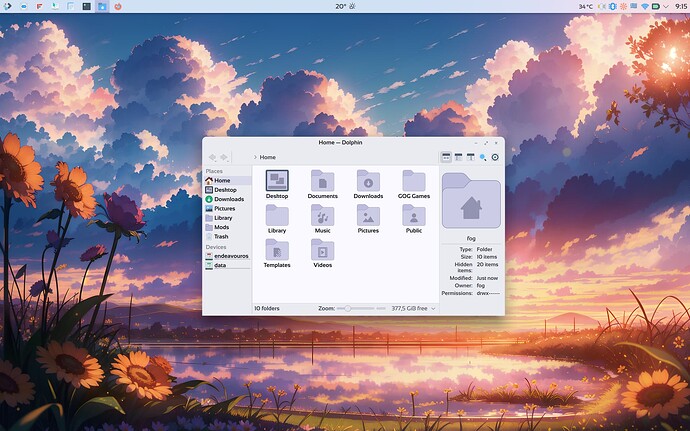This screenshot has height=431, width=690.
Task: Launch the orange browser icon in top panel
Action: [118, 6]
